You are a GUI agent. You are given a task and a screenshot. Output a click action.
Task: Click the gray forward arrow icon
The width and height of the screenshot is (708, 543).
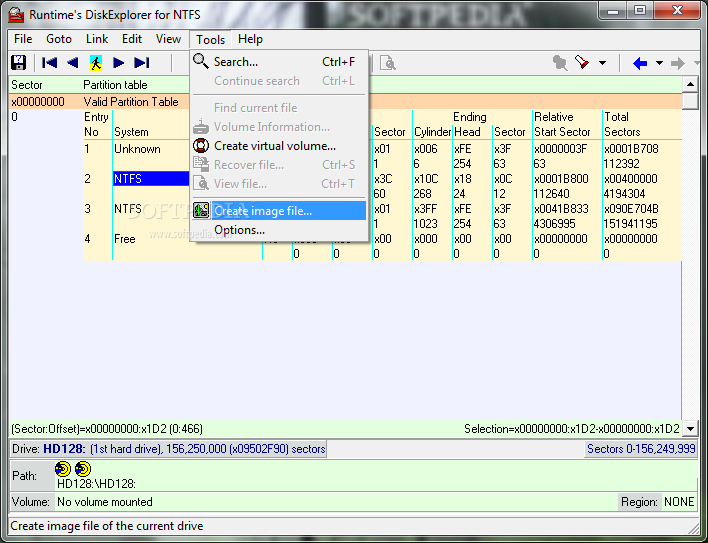coord(677,63)
